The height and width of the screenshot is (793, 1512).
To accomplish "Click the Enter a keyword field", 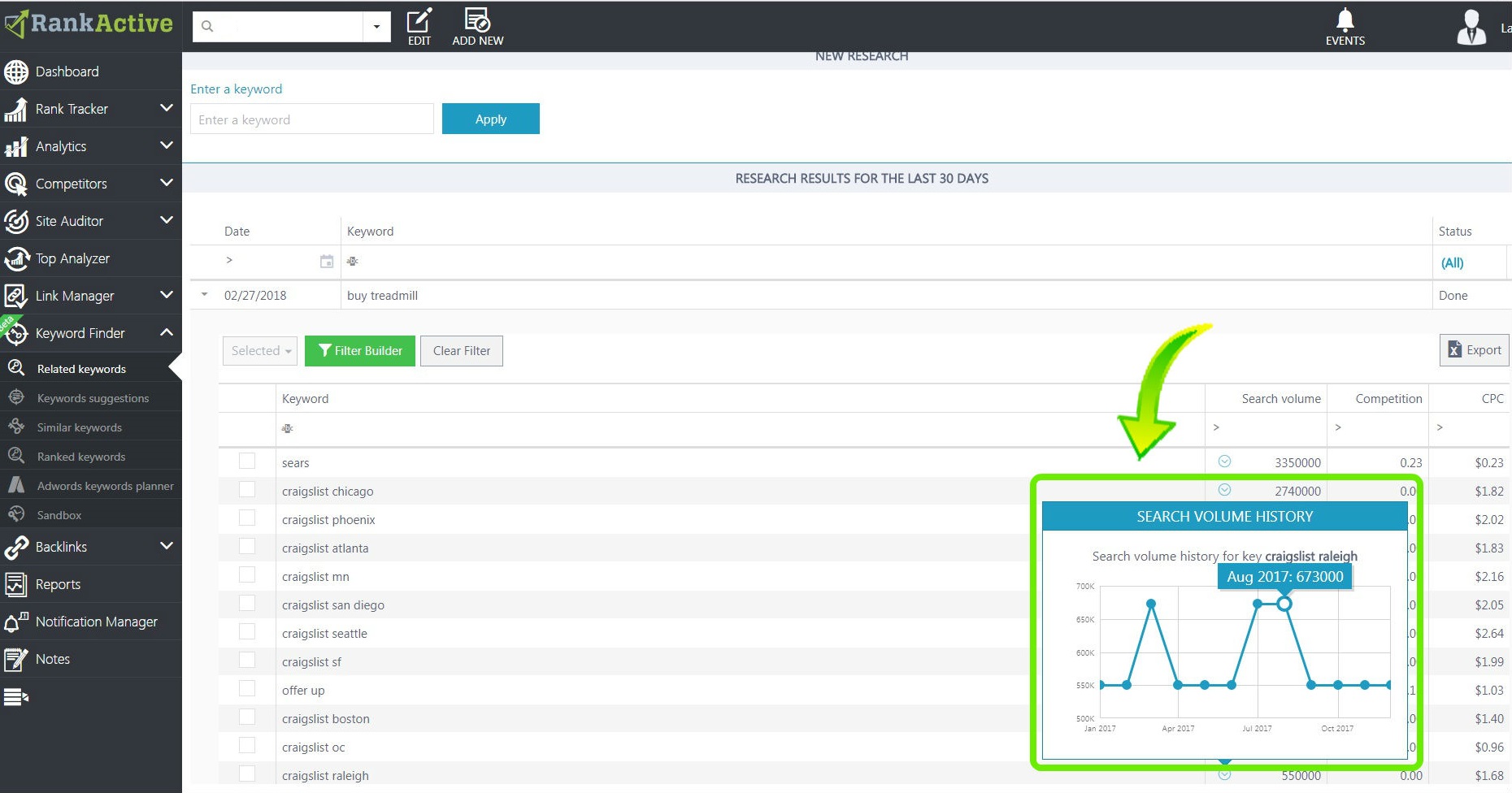I will pyautogui.click(x=312, y=119).
